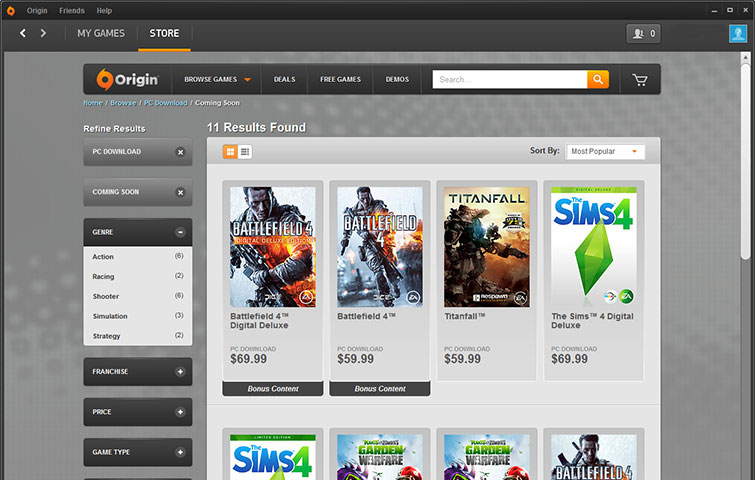Open the Origin menu
Screen dimensions: 755x480
(x=37, y=11)
